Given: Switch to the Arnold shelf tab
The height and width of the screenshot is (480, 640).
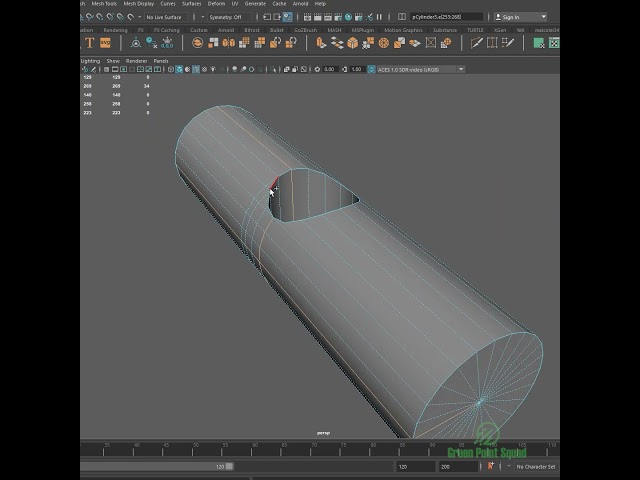Looking at the screenshot, I should click(x=226, y=30).
